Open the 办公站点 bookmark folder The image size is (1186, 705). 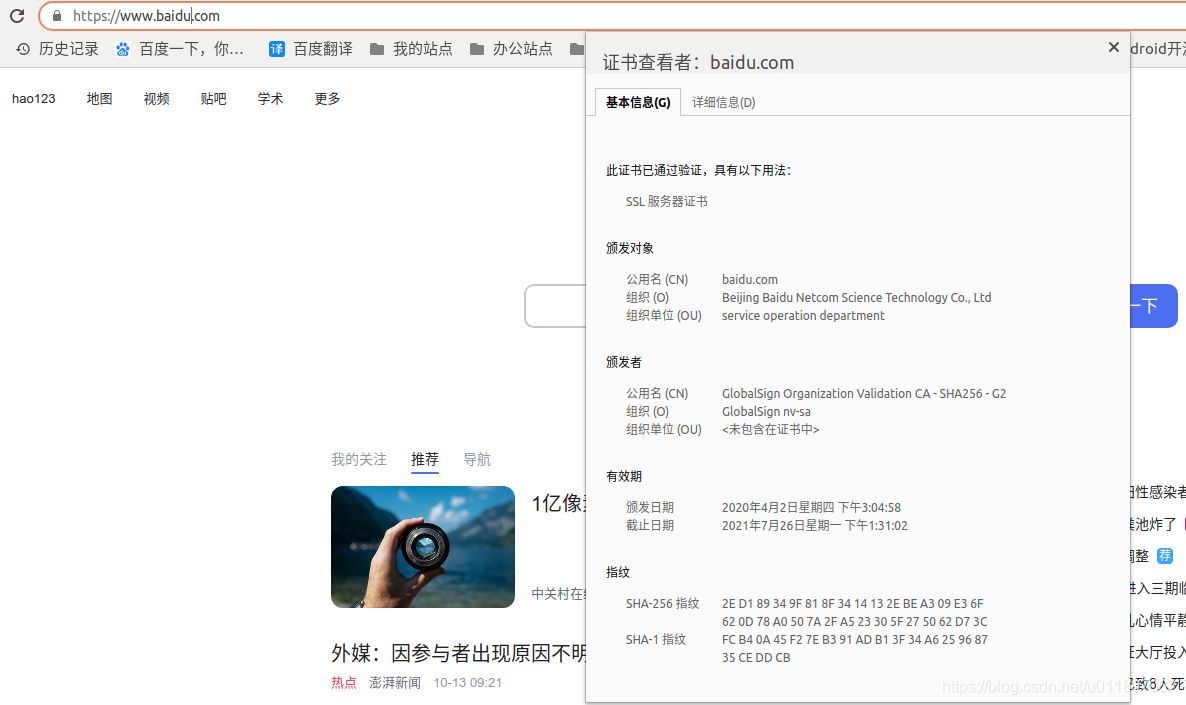pos(511,49)
